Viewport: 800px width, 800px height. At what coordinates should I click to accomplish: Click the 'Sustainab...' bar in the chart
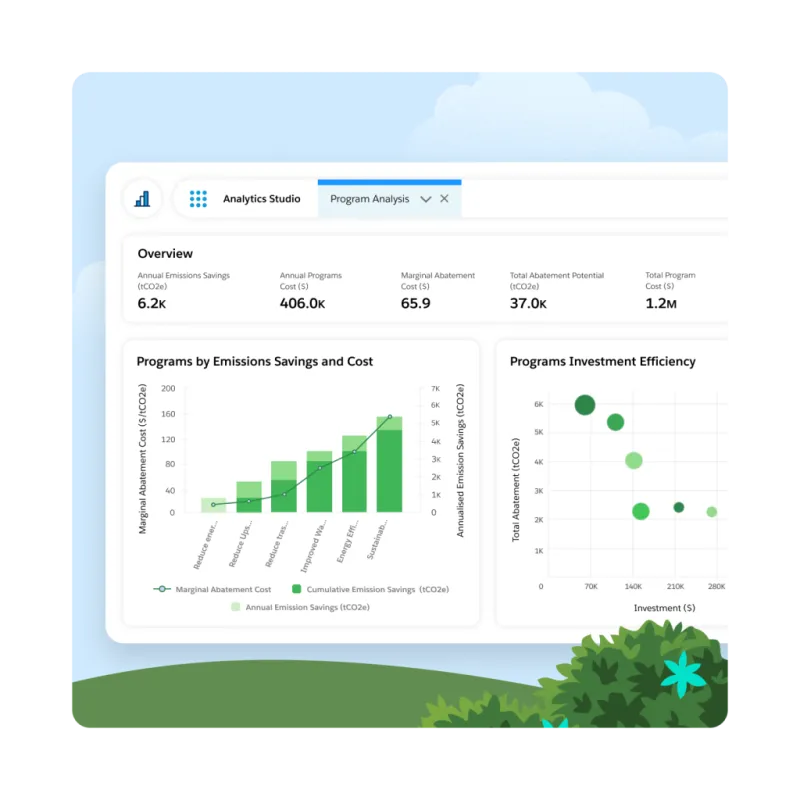[x=389, y=464]
